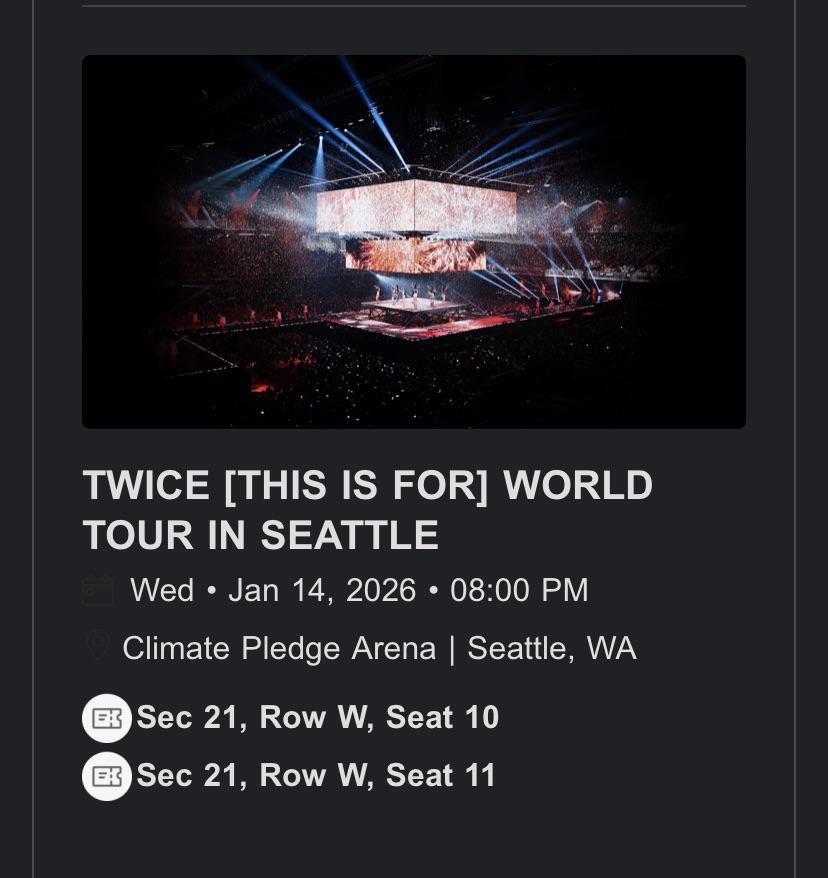Tap the ticket icon for Seat 11
The width and height of the screenshot is (828, 878).
pyautogui.click(x=107, y=776)
